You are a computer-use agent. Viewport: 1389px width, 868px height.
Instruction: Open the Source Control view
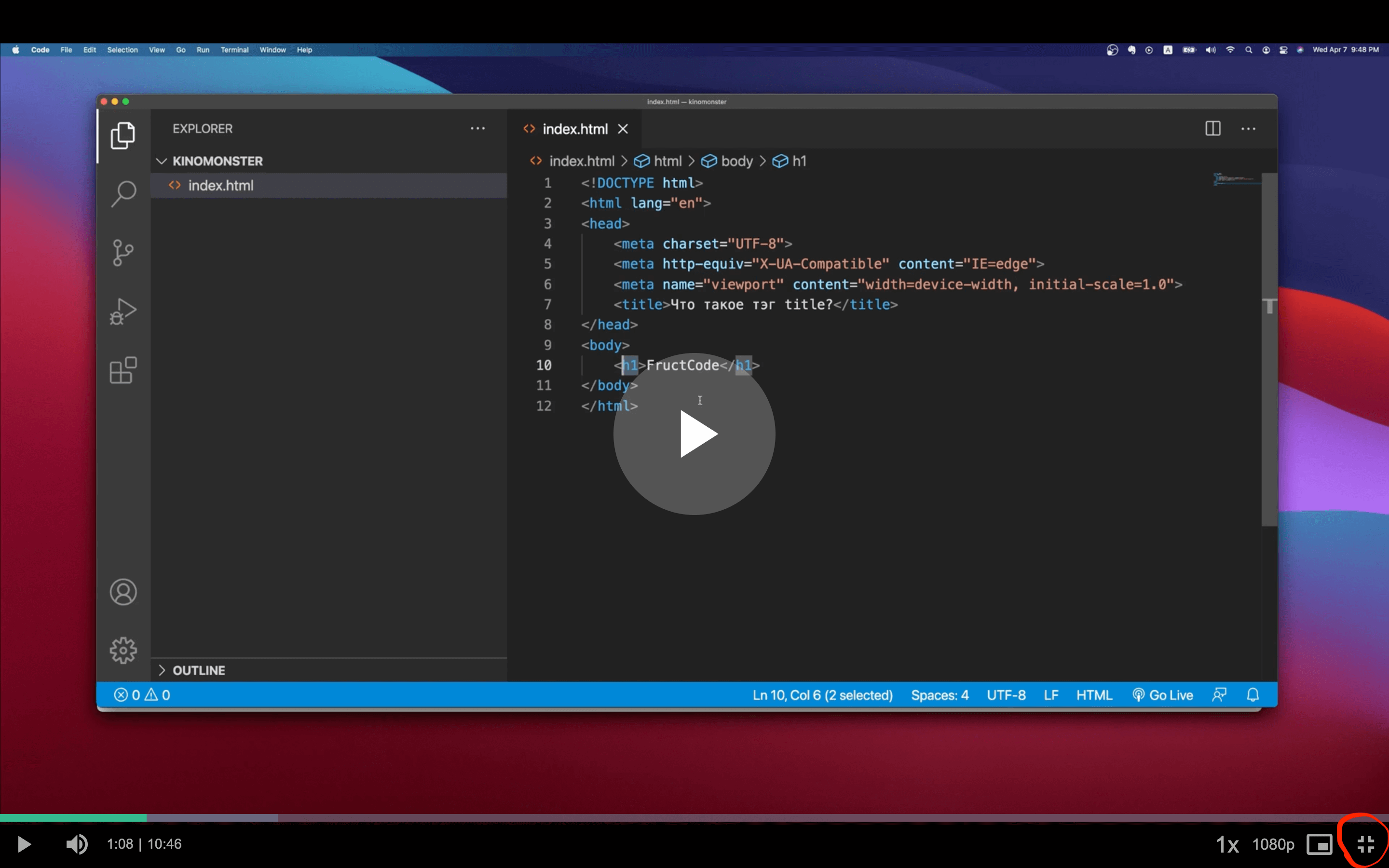[123, 253]
